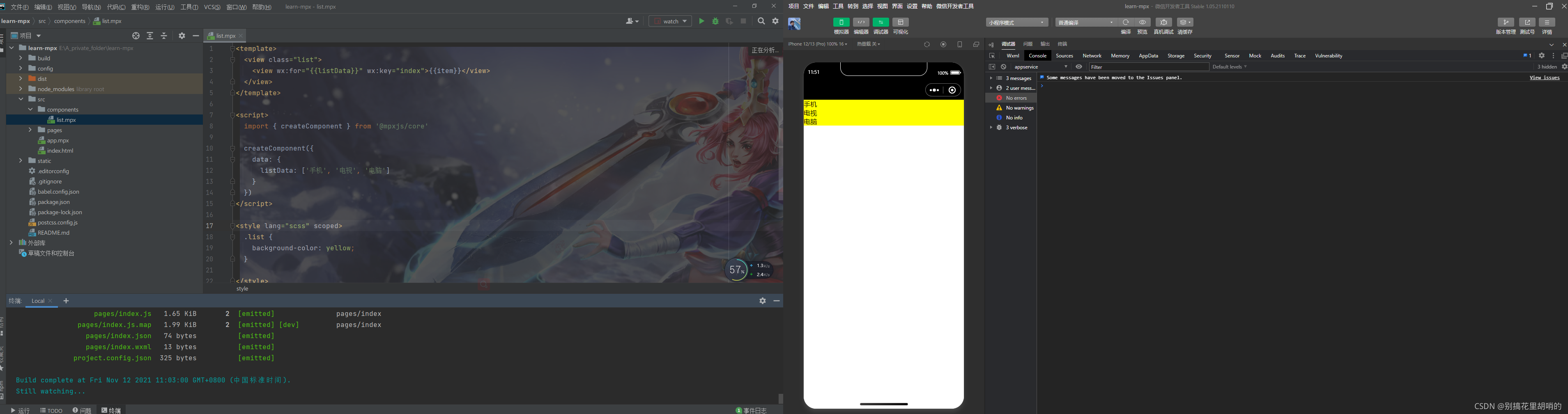Fold the template block at line 1
1568x414 pixels.
pos(232,49)
